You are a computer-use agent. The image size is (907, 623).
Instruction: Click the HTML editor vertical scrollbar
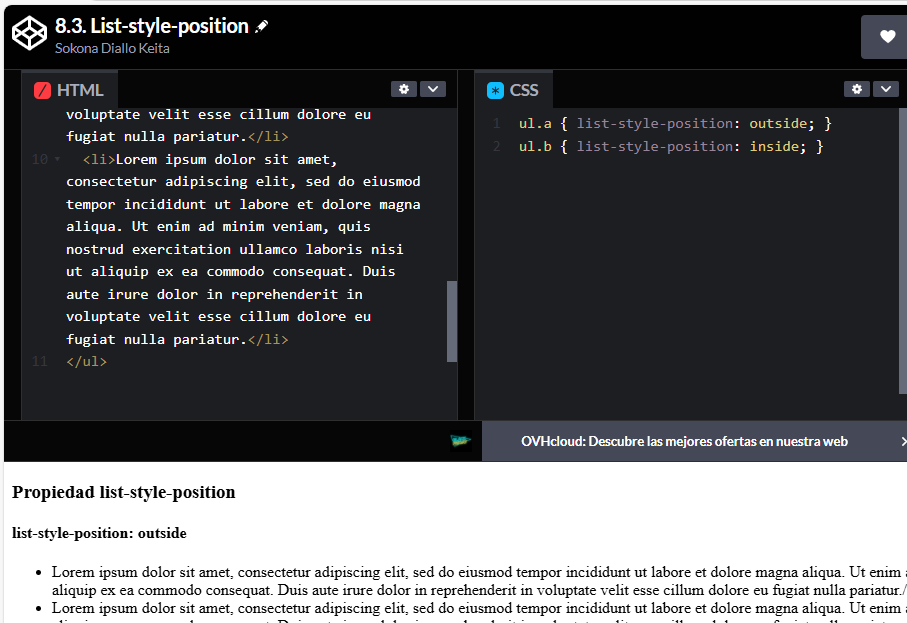click(452, 321)
